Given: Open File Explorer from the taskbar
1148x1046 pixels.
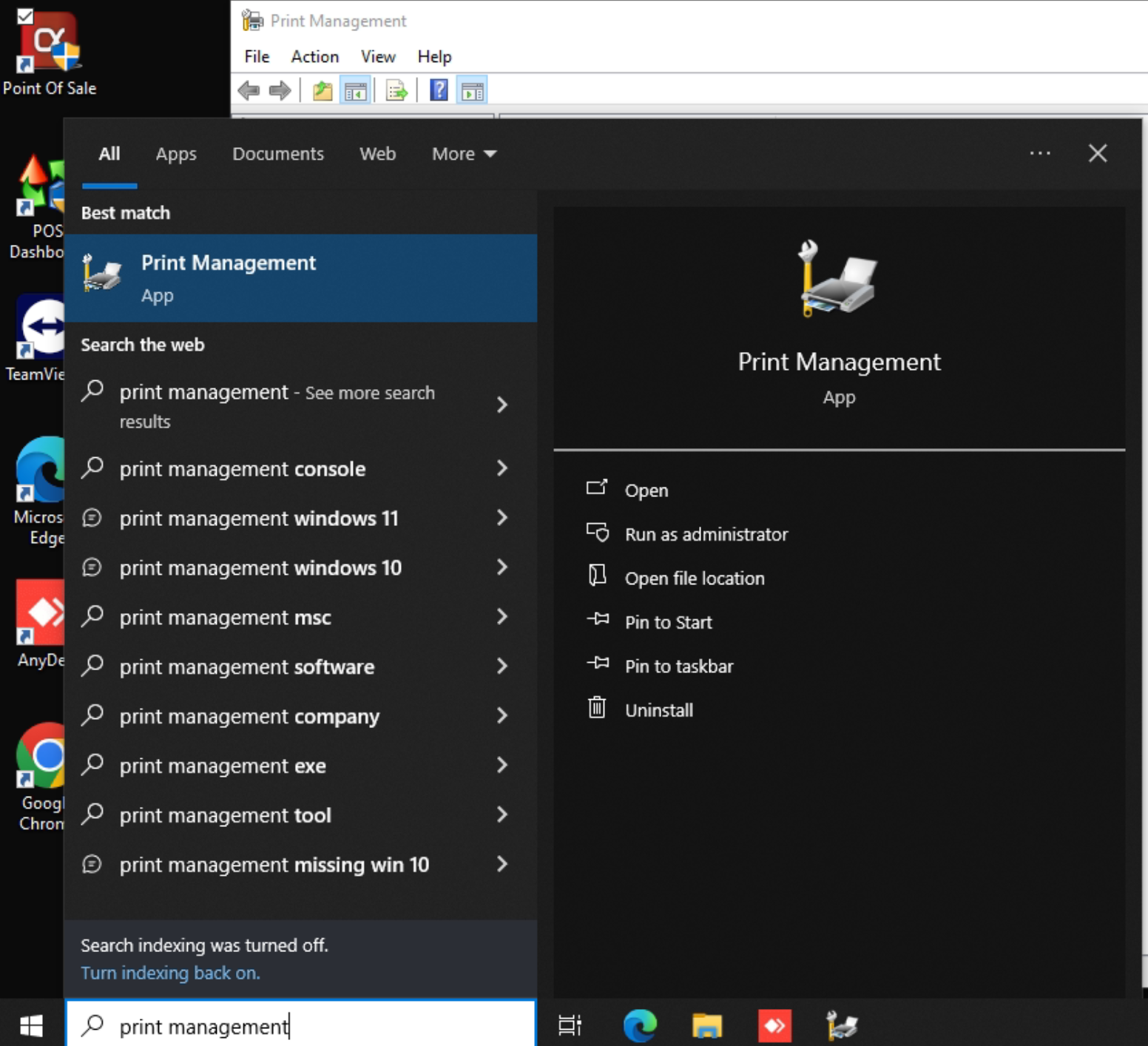Looking at the screenshot, I should (x=707, y=1025).
